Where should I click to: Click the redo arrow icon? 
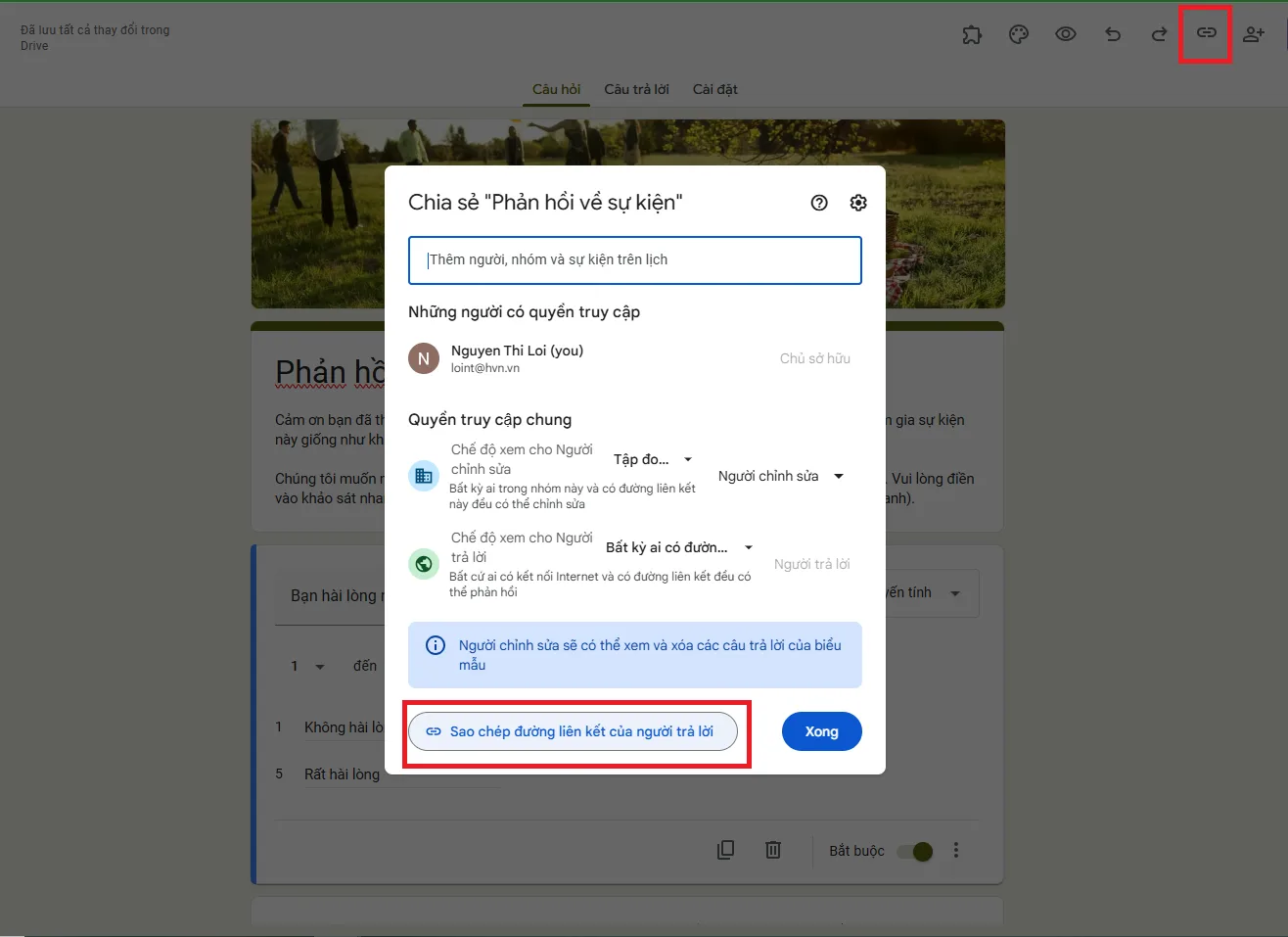(x=1159, y=34)
